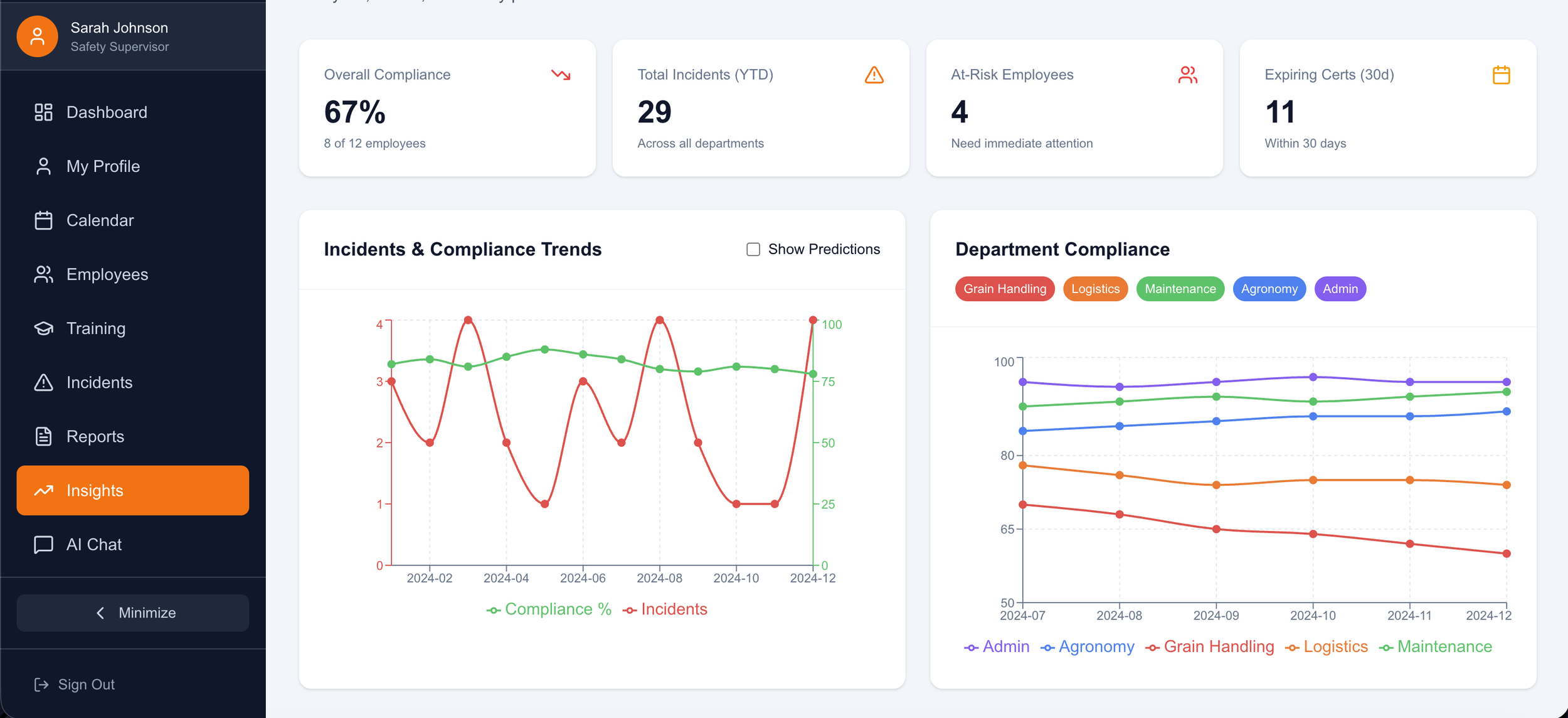This screenshot has width=1568, height=718.
Task: Click the Incidents legend entry under trends chart
Action: [665, 609]
